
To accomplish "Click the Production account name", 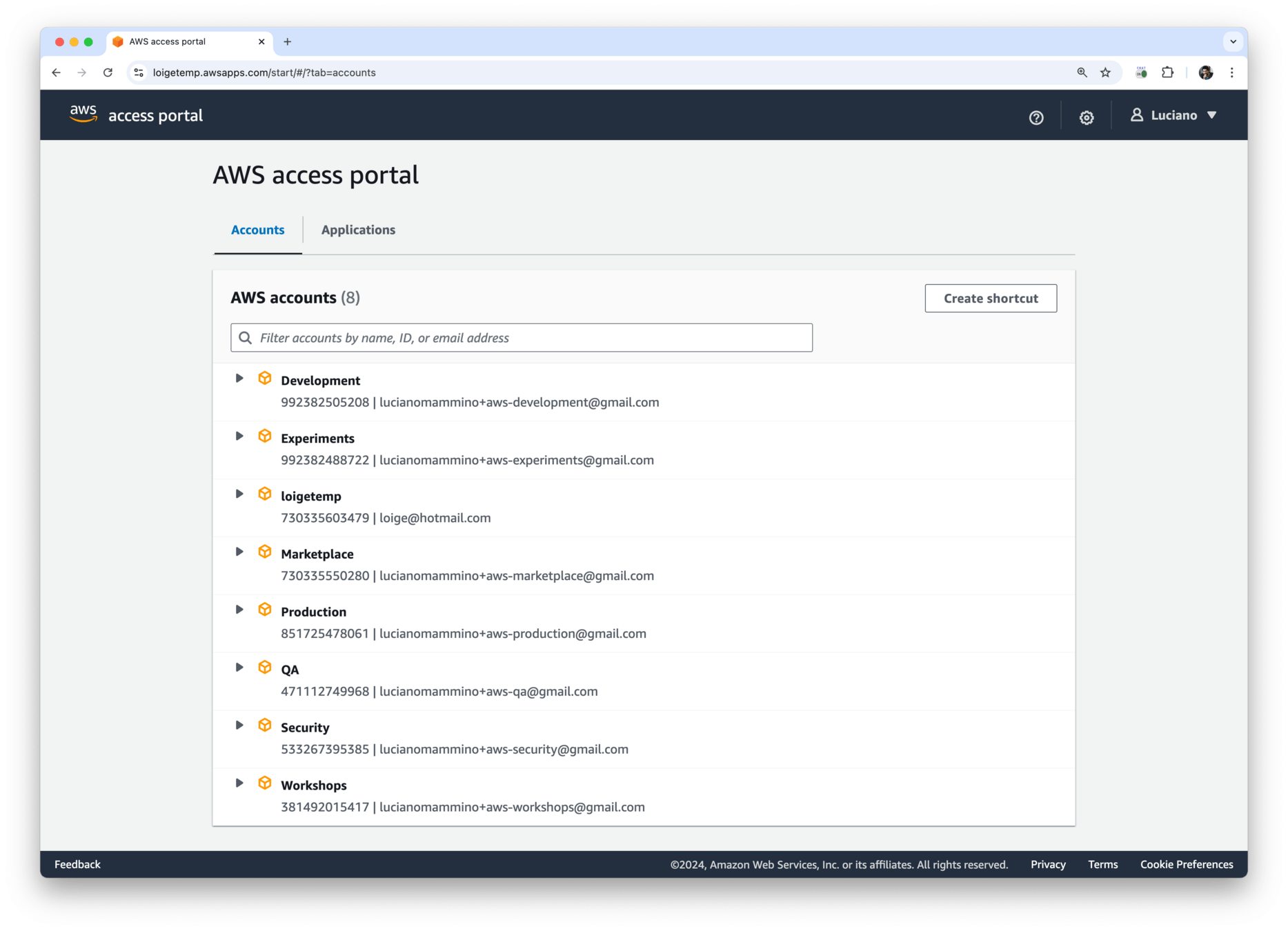I will point(313,612).
